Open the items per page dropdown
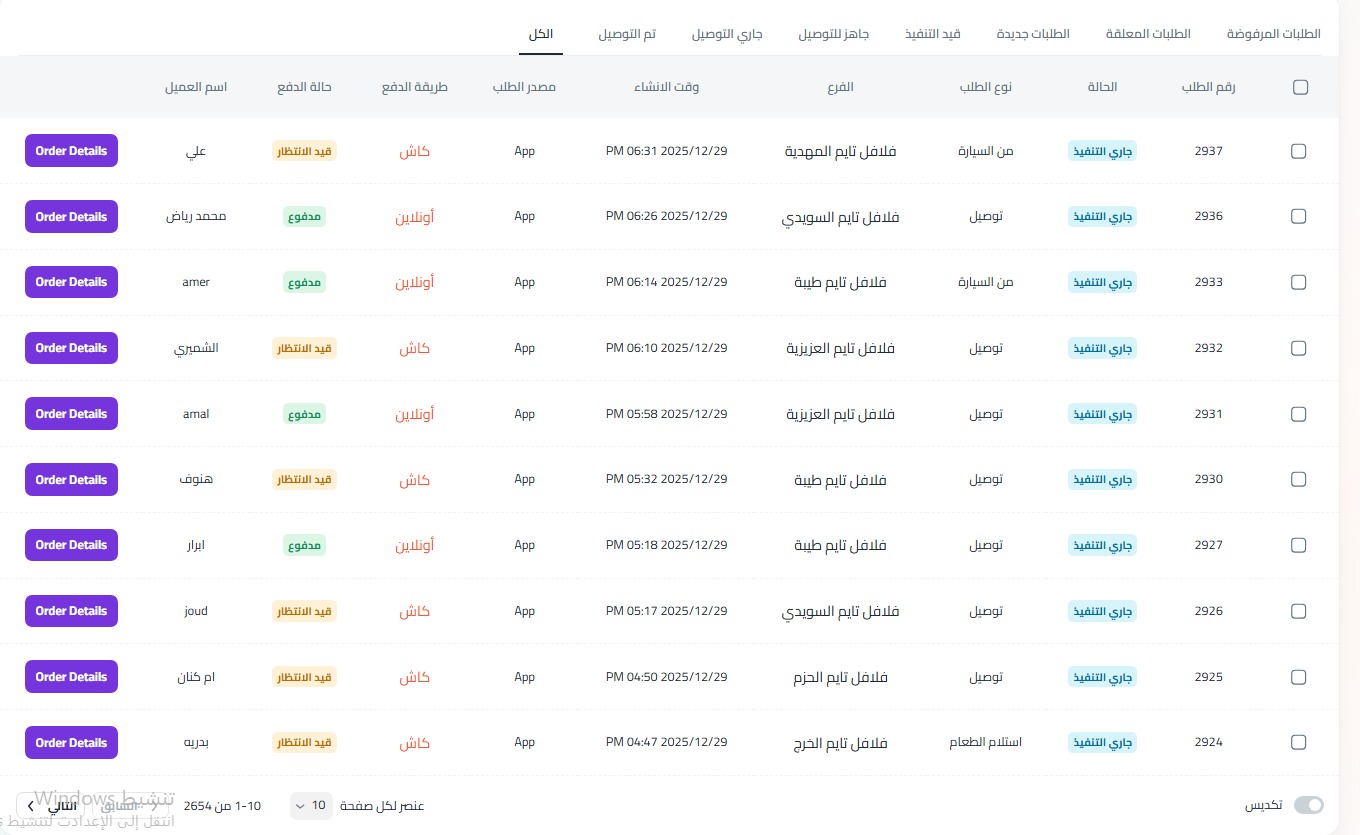 [x=311, y=805]
